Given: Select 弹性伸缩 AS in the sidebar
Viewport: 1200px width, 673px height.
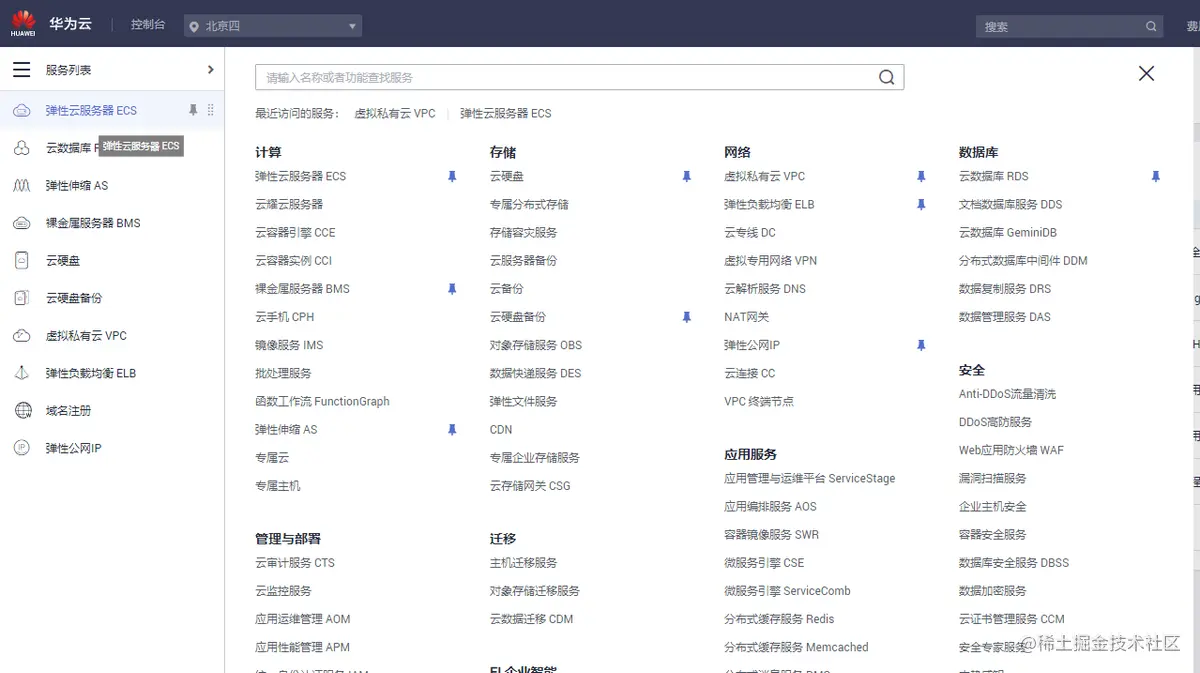Looking at the screenshot, I should point(76,186).
